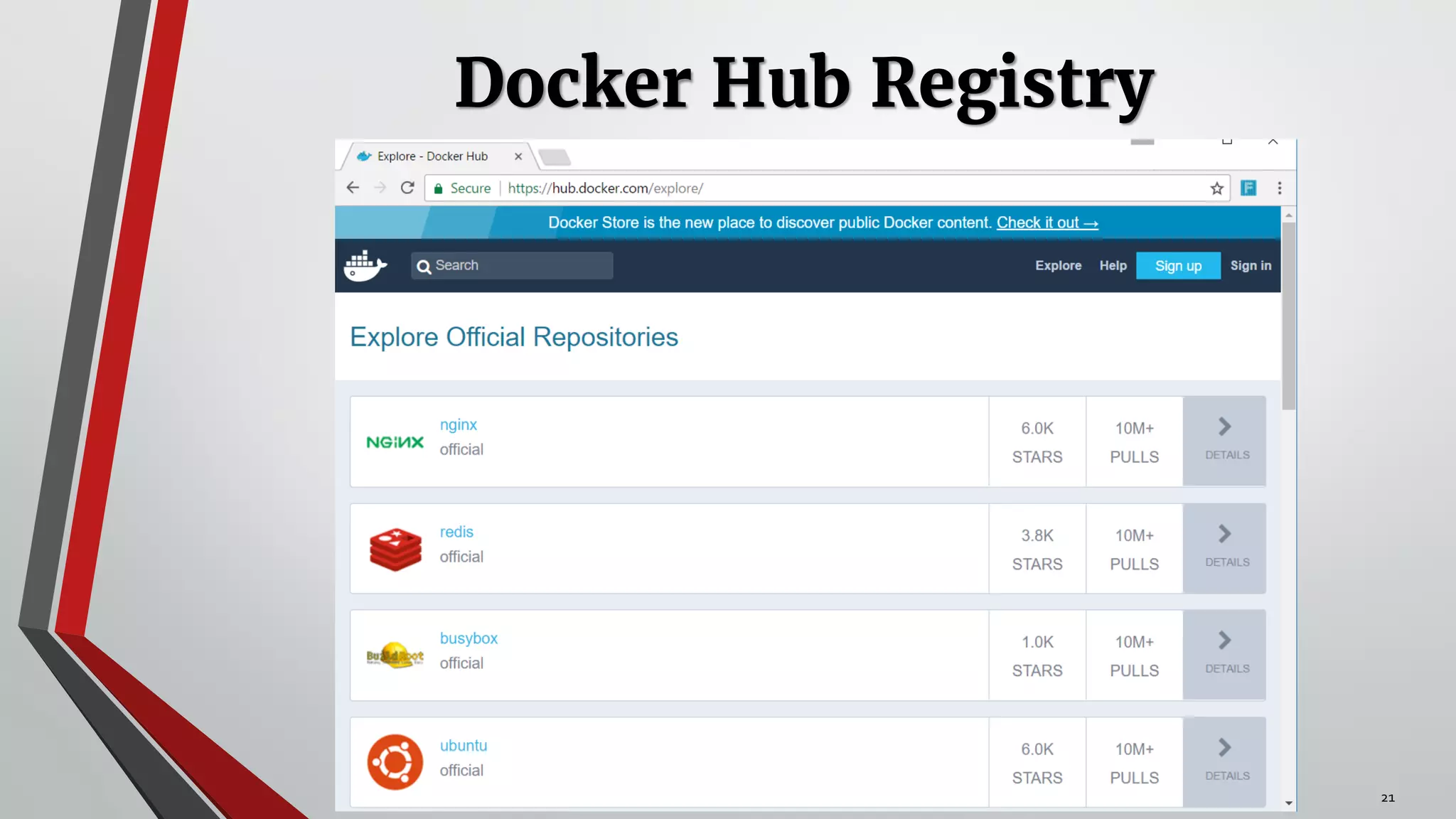This screenshot has width=1456, height=819.
Task: Open the Help nav item
Action: coord(1113,265)
